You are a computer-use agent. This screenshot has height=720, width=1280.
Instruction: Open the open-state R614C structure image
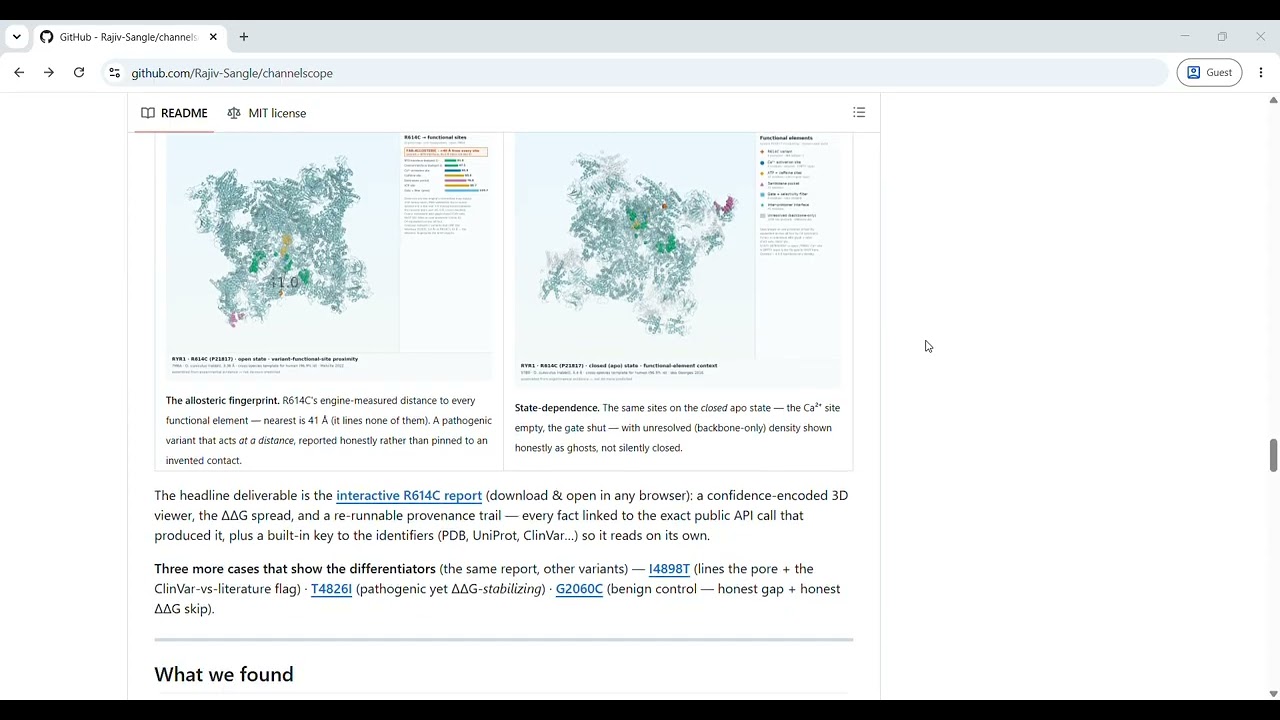pyautogui.click(x=330, y=256)
